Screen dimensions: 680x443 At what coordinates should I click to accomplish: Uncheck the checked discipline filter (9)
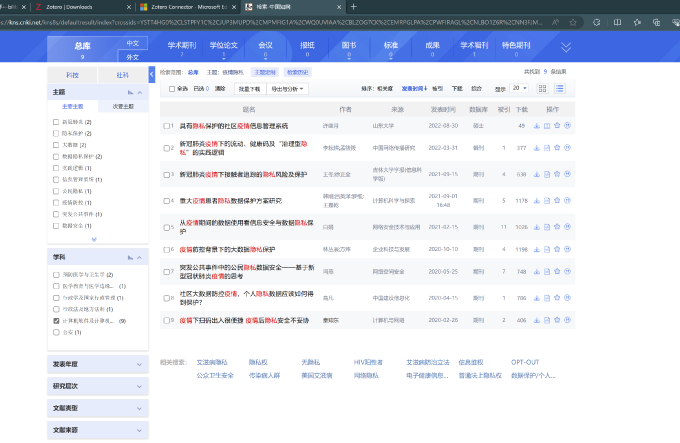tap(56, 321)
